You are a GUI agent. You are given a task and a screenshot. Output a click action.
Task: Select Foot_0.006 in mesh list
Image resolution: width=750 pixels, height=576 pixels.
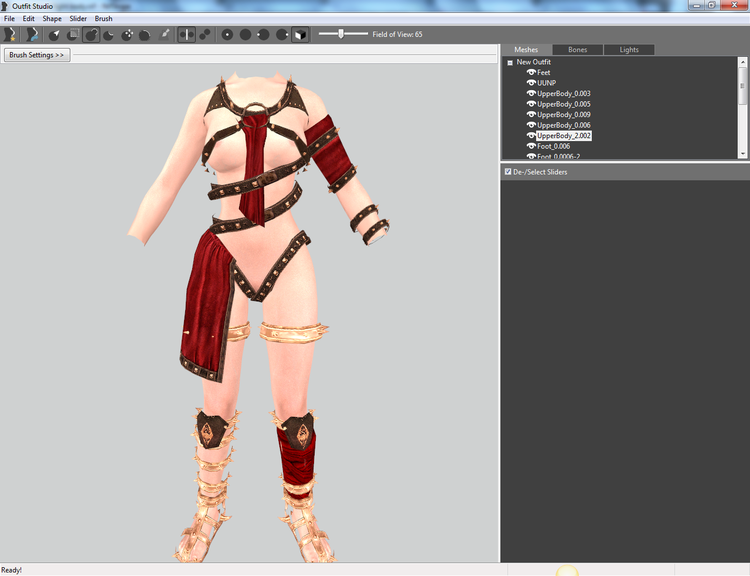coord(553,146)
